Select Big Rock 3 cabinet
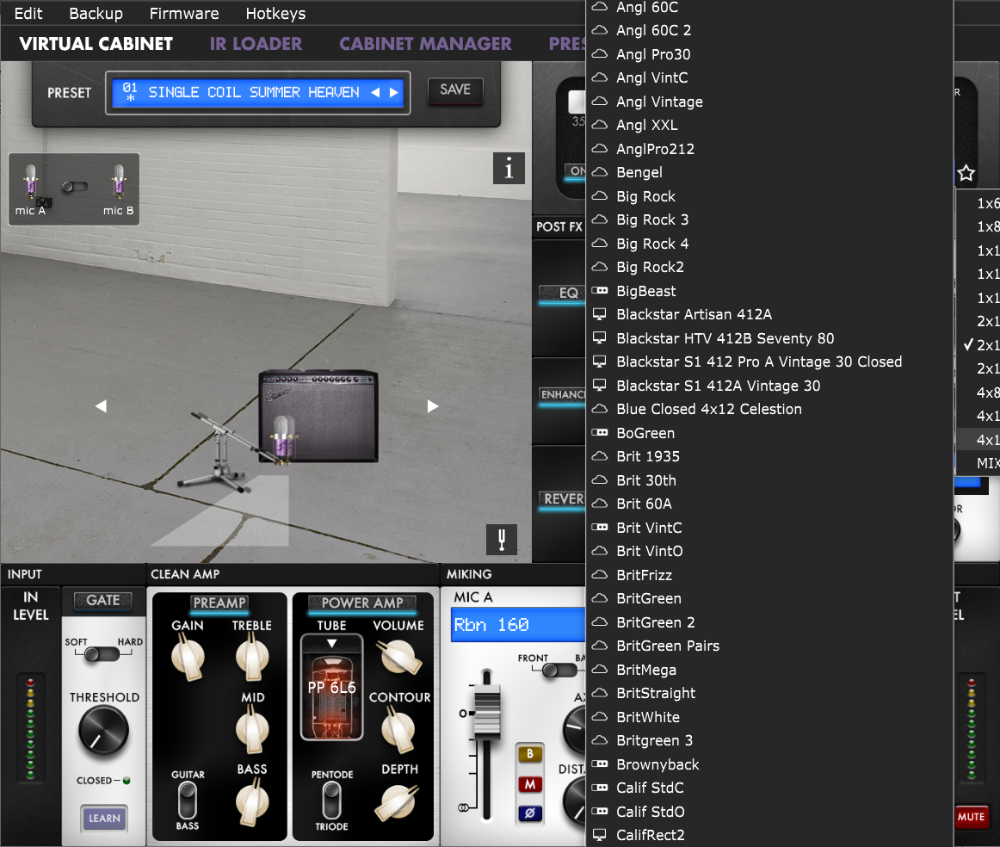 click(x=769, y=220)
